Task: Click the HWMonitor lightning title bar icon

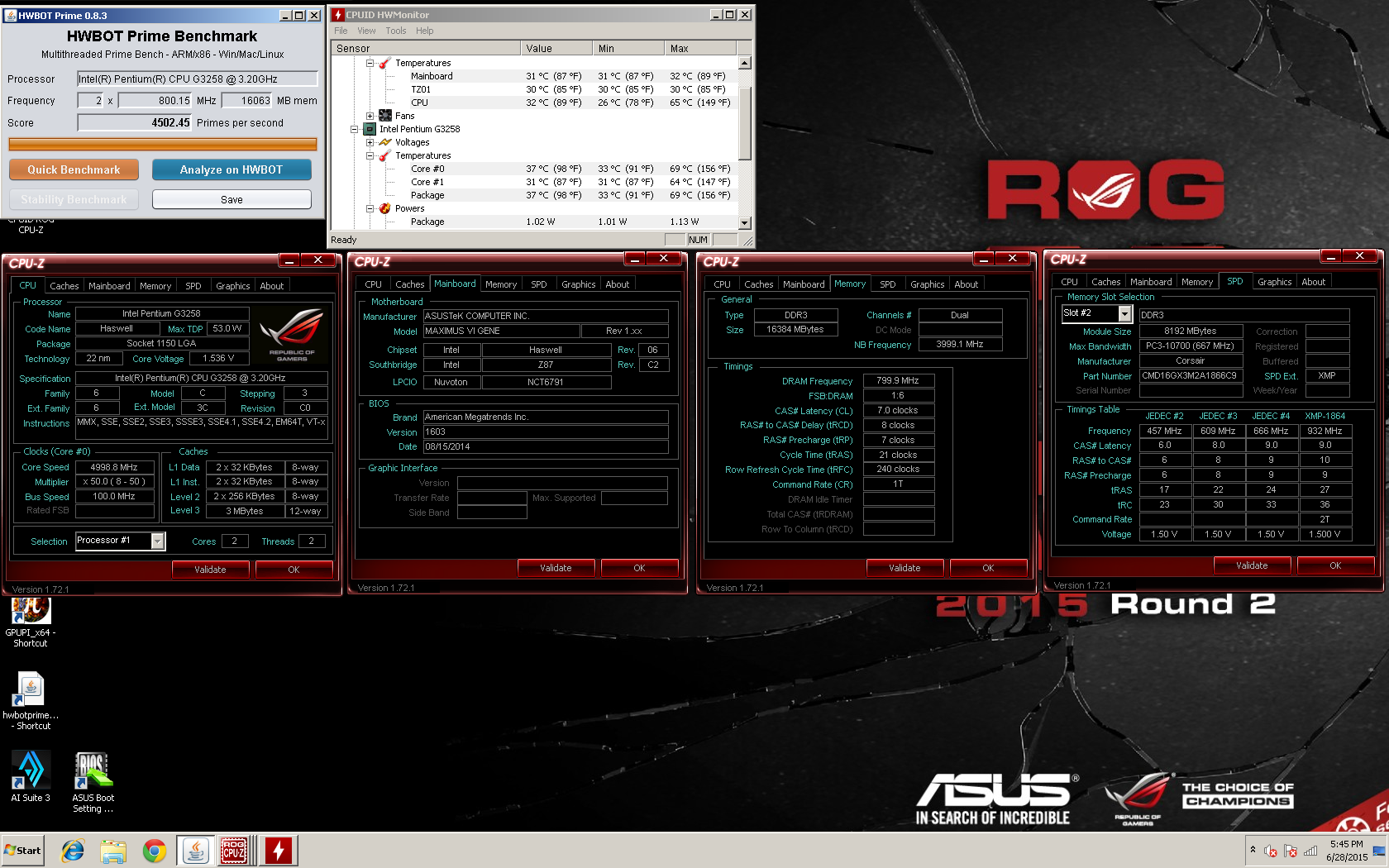Action: pyautogui.click(x=338, y=15)
